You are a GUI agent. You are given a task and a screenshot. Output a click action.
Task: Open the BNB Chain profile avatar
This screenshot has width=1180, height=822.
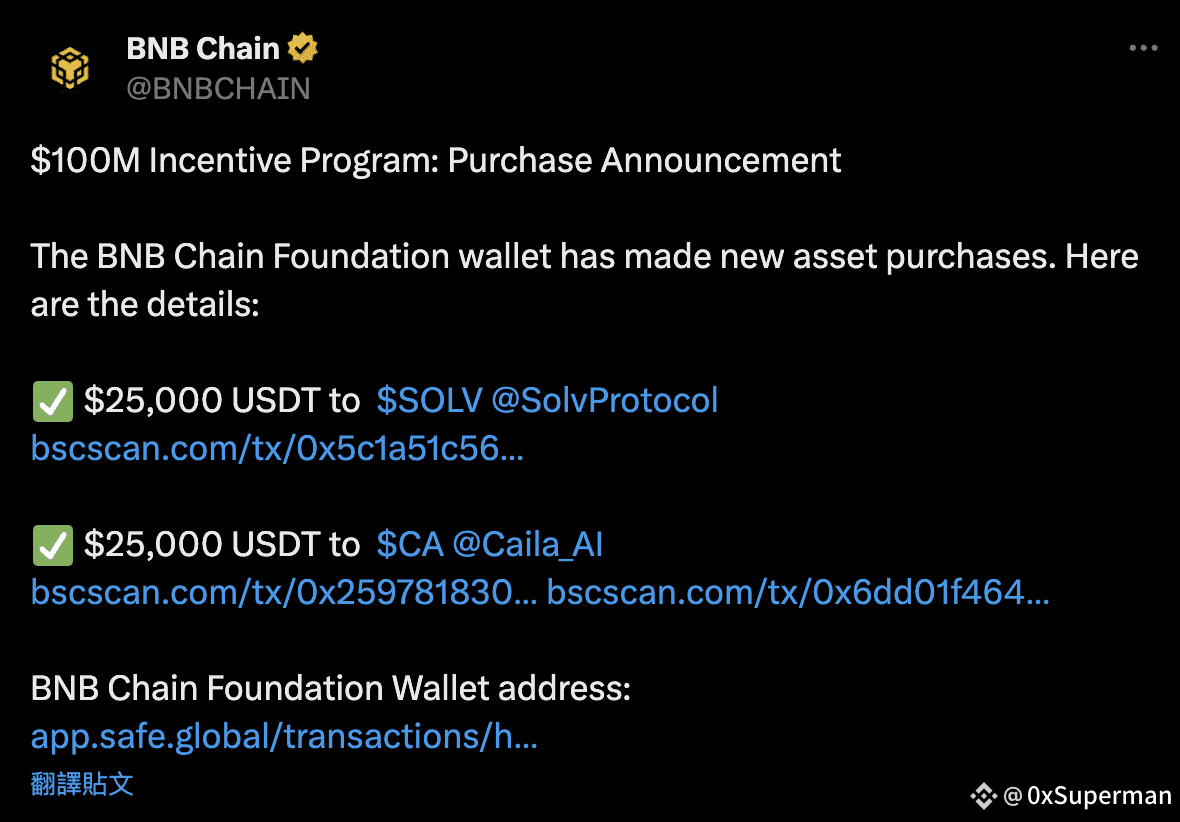point(70,68)
